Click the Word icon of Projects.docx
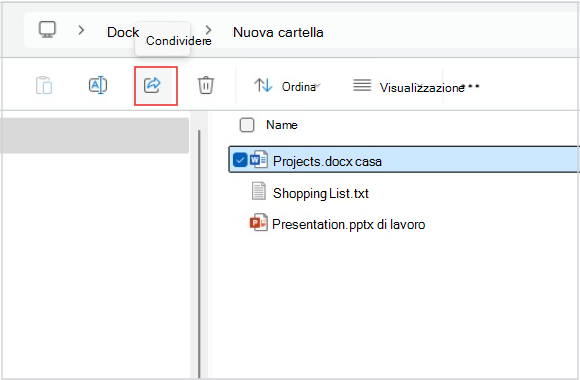This screenshot has height=380, width=580. [x=259, y=159]
